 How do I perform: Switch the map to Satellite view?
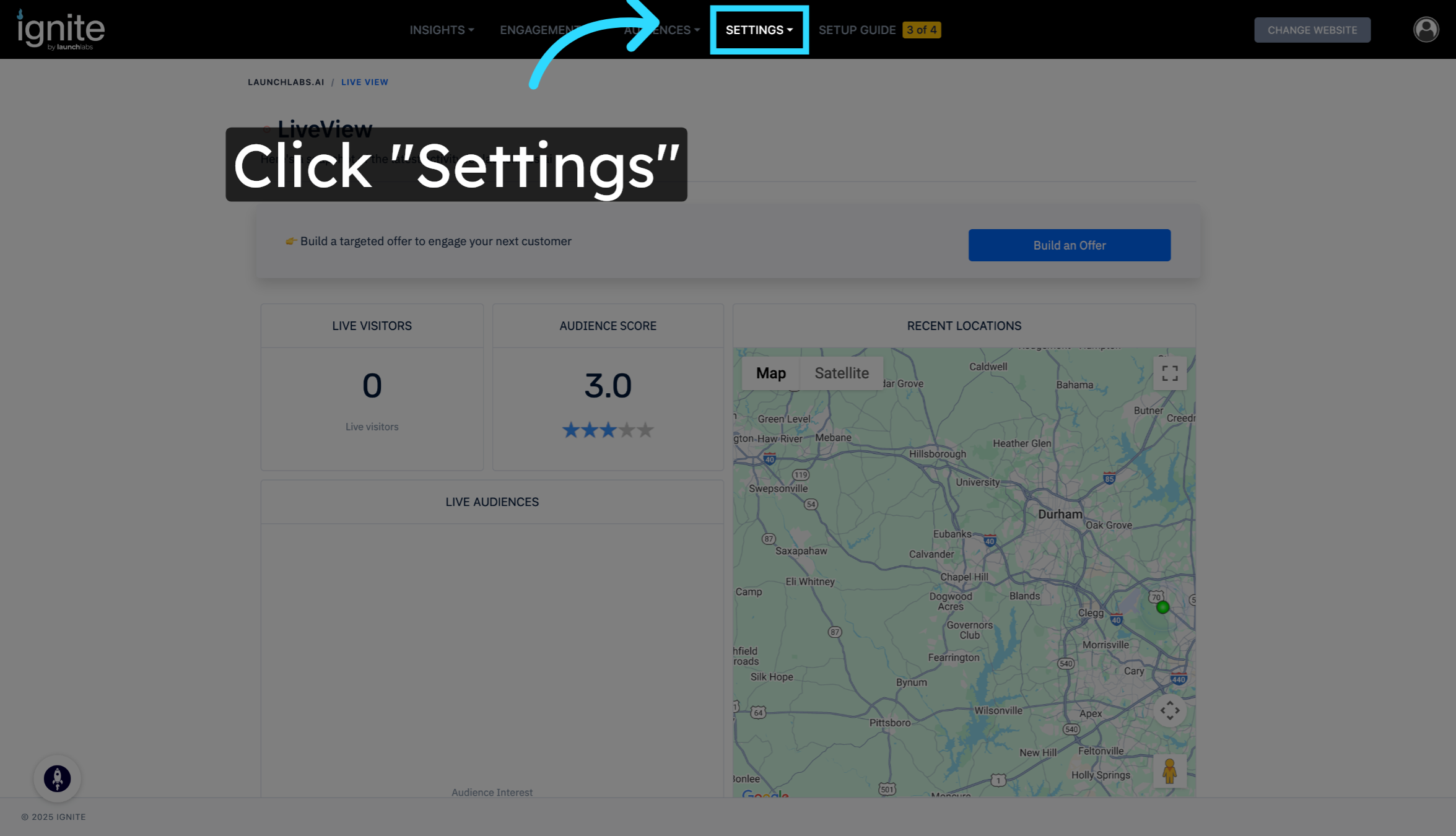click(x=841, y=373)
